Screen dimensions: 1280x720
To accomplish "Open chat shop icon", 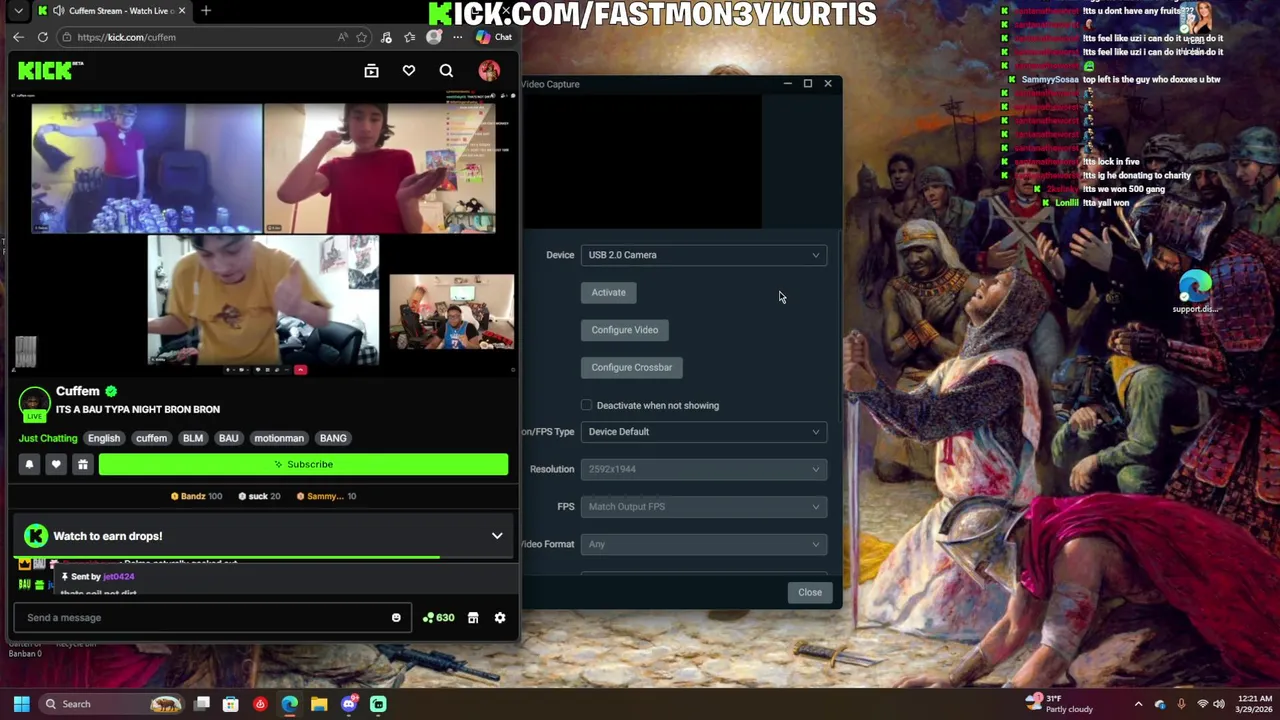I will pyautogui.click(x=473, y=618).
